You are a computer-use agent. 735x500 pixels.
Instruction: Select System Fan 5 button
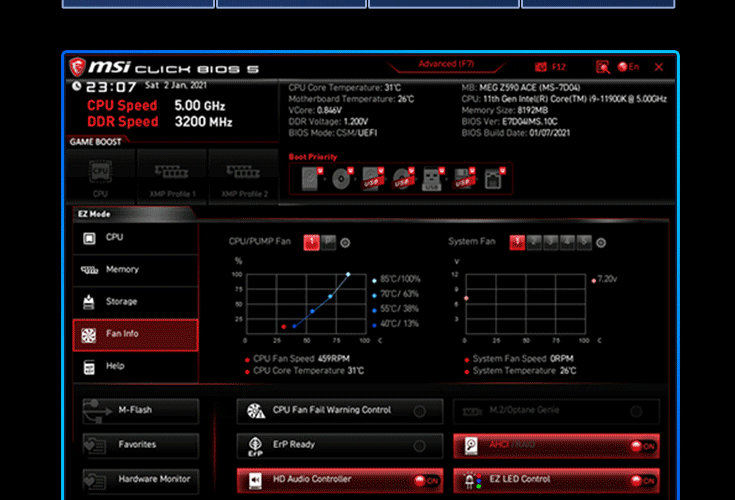click(x=584, y=242)
